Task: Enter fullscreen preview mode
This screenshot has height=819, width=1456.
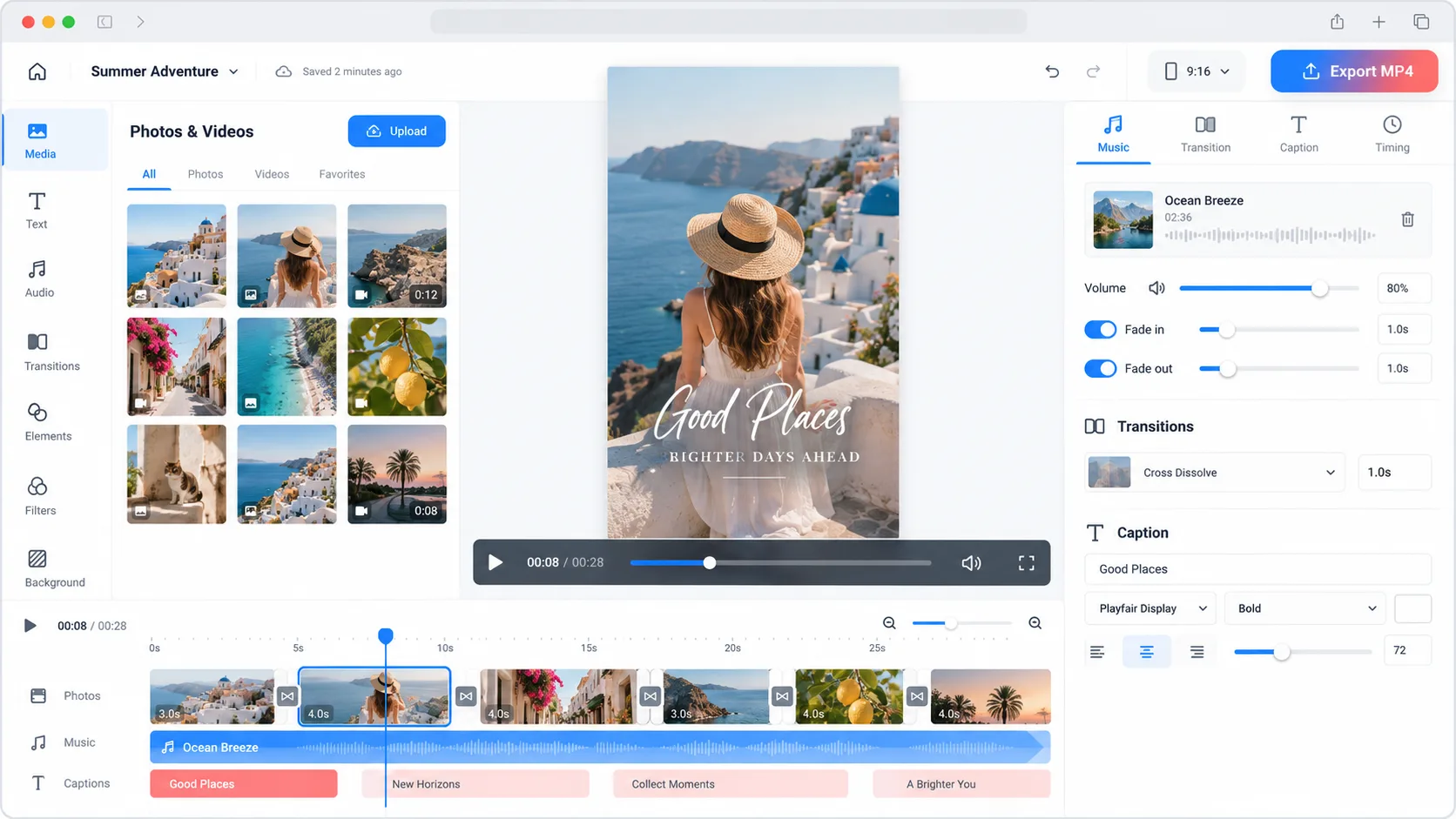Action: click(x=1027, y=563)
